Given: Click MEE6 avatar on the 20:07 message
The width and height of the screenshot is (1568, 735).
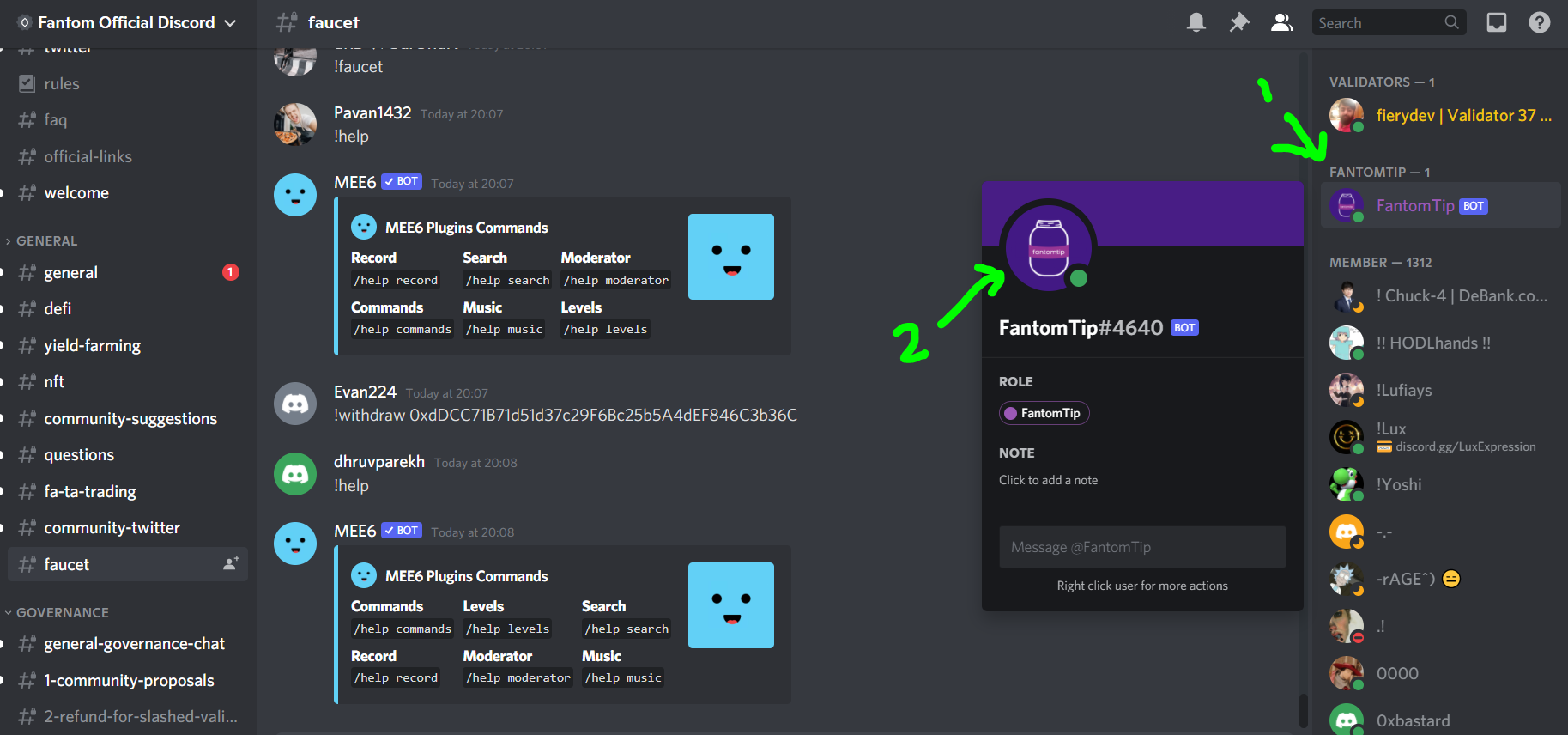Looking at the screenshot, I should point(295,195).
